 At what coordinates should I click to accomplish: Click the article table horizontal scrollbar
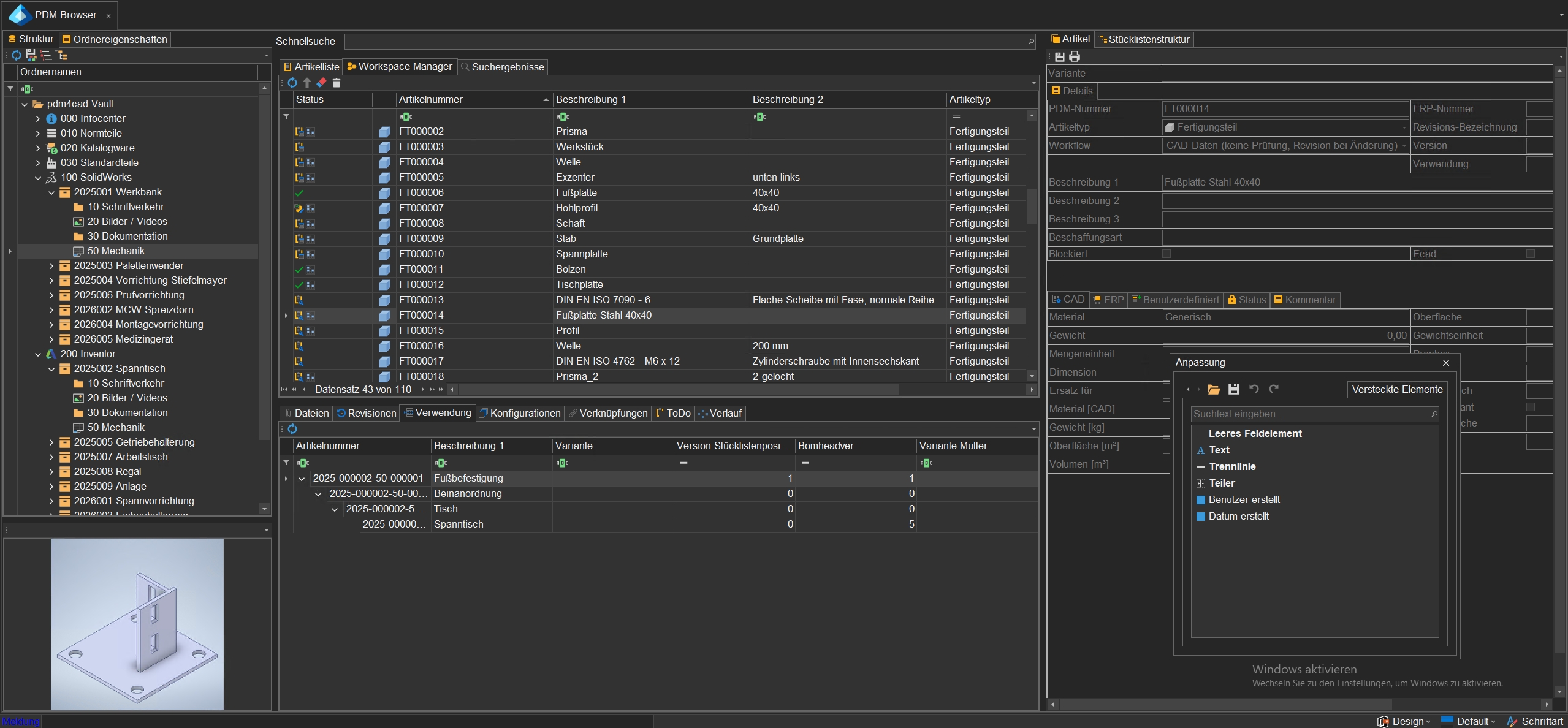(x=679, y=390)
